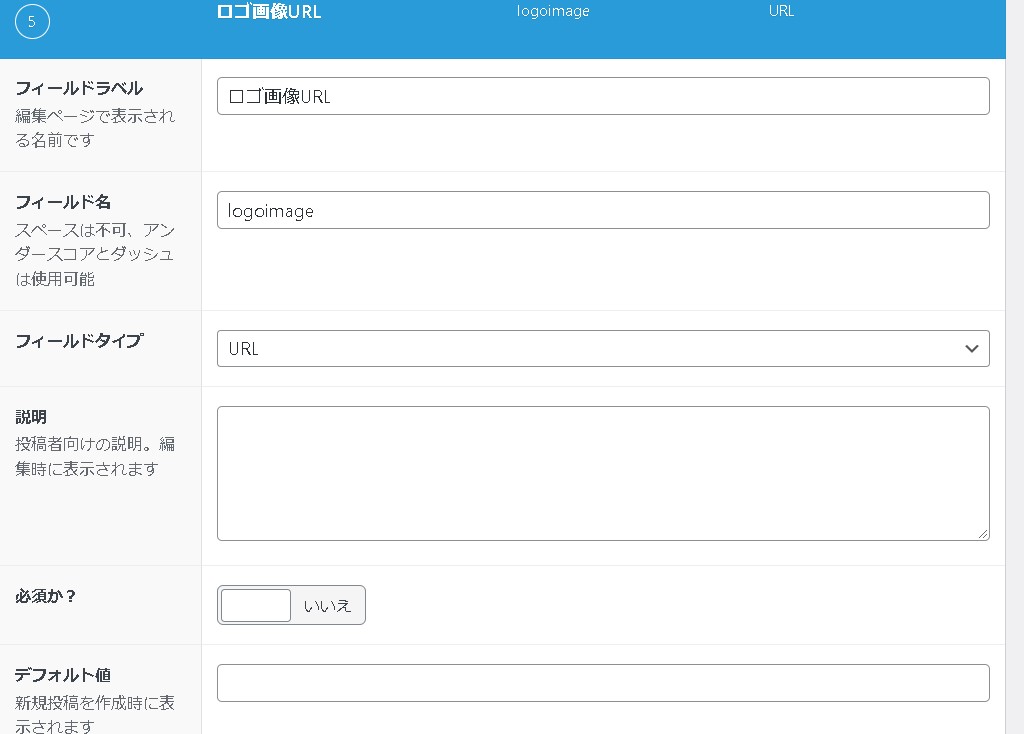Click the resize handle of description textarea
Screen dimensions: 1024x734
(983, 534)
